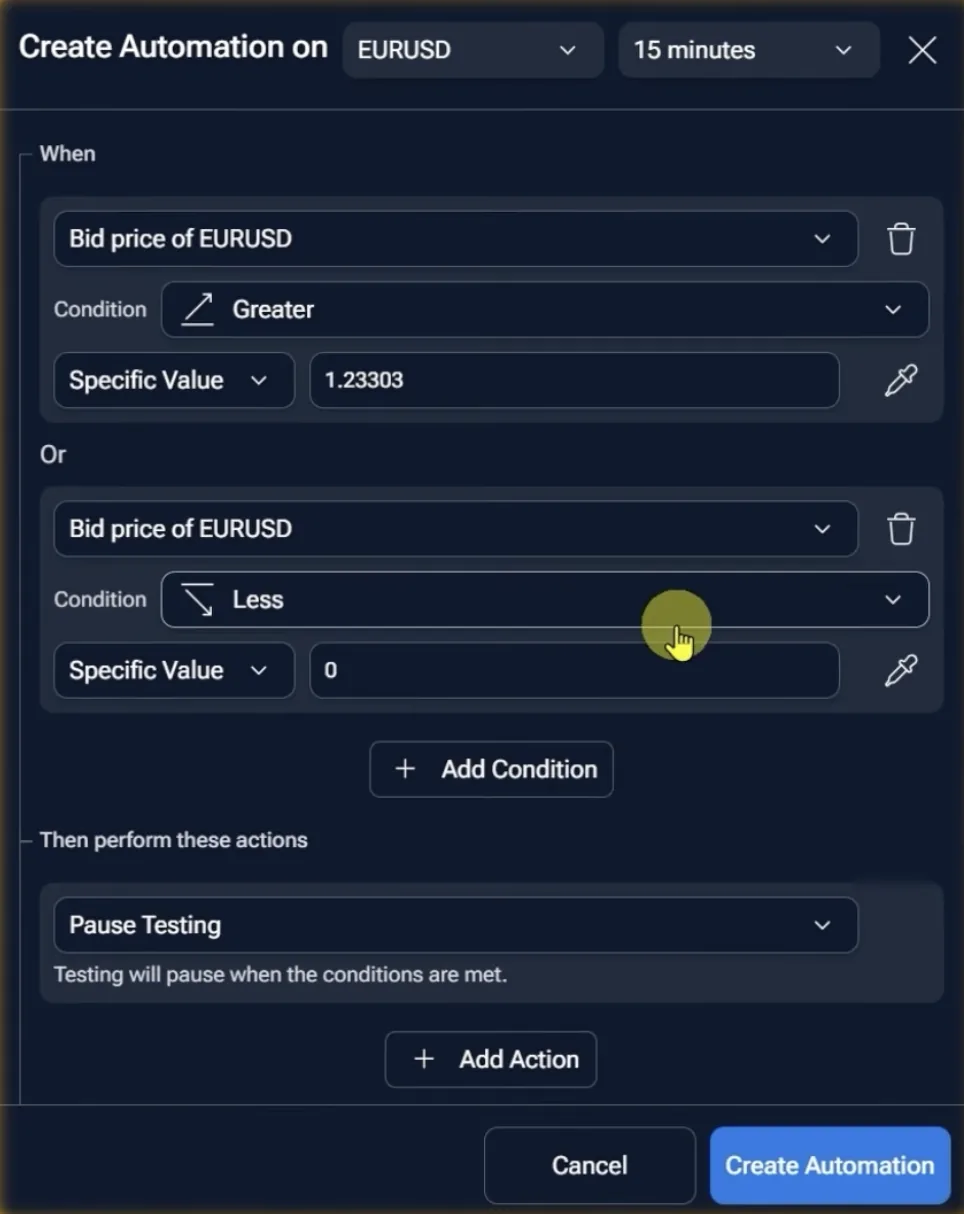This screenshot has width=964, height=1214.
Task: Click the Add Condition button
Action: [x=491, y=769]
